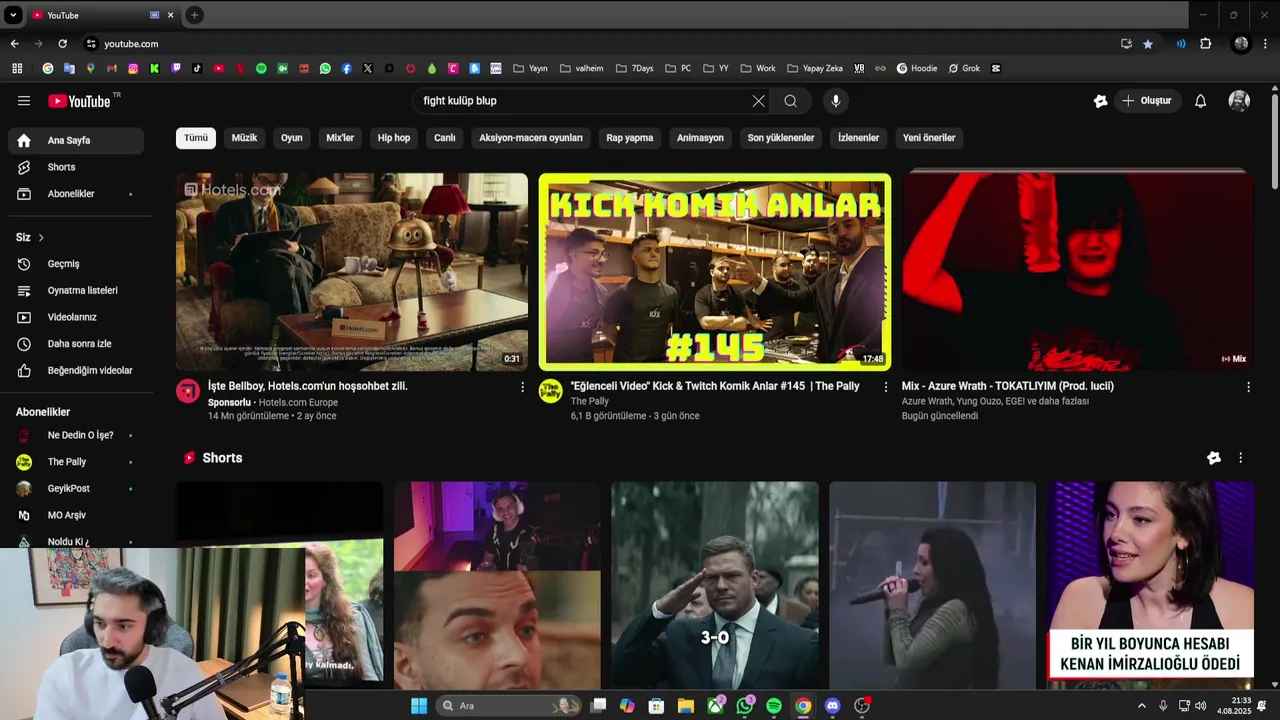Open the YouTube guide hamburger menu
Viewport: 1280px width, 720px height.
click(24, 101)
